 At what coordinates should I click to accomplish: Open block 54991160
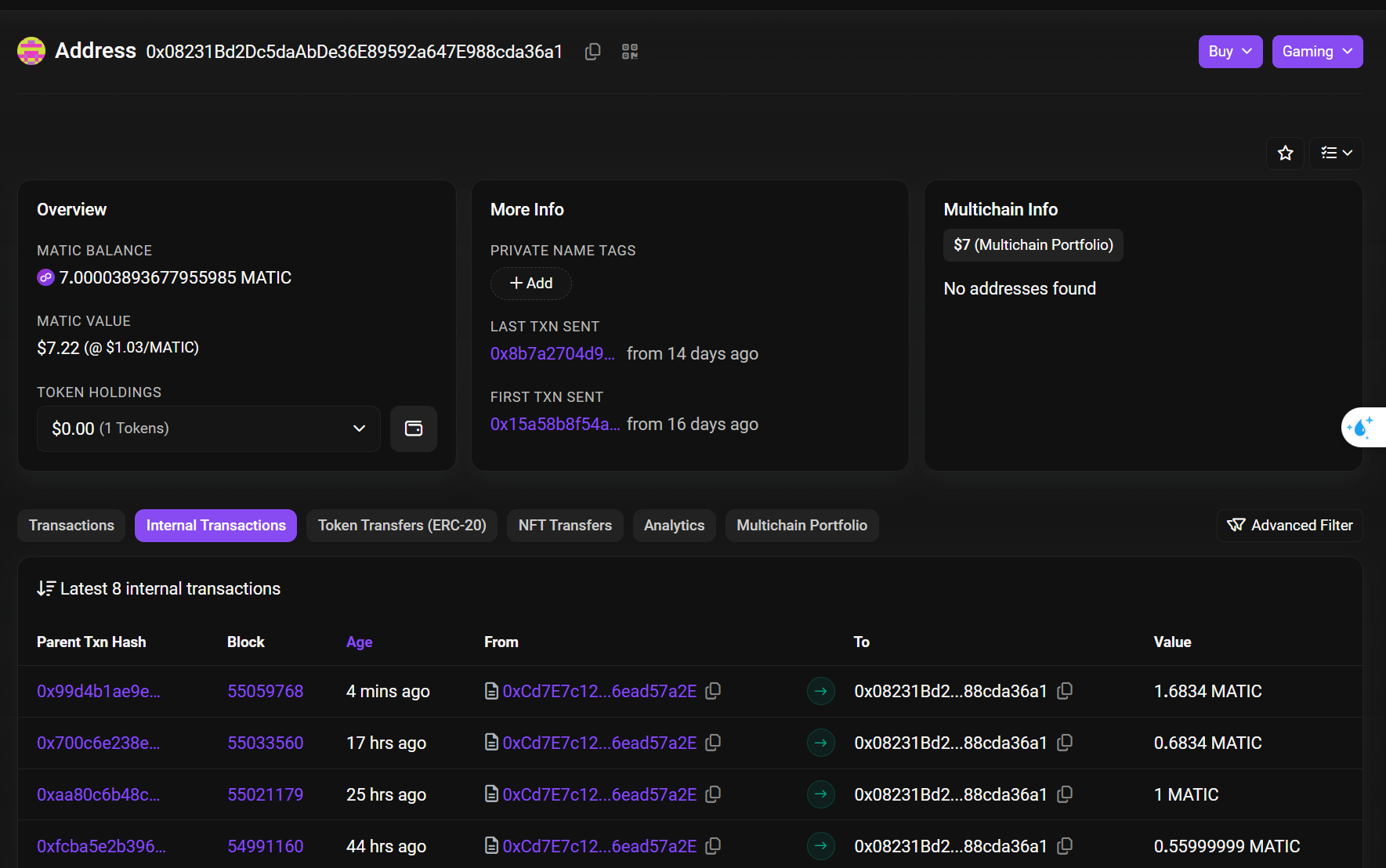pos(265,846)
